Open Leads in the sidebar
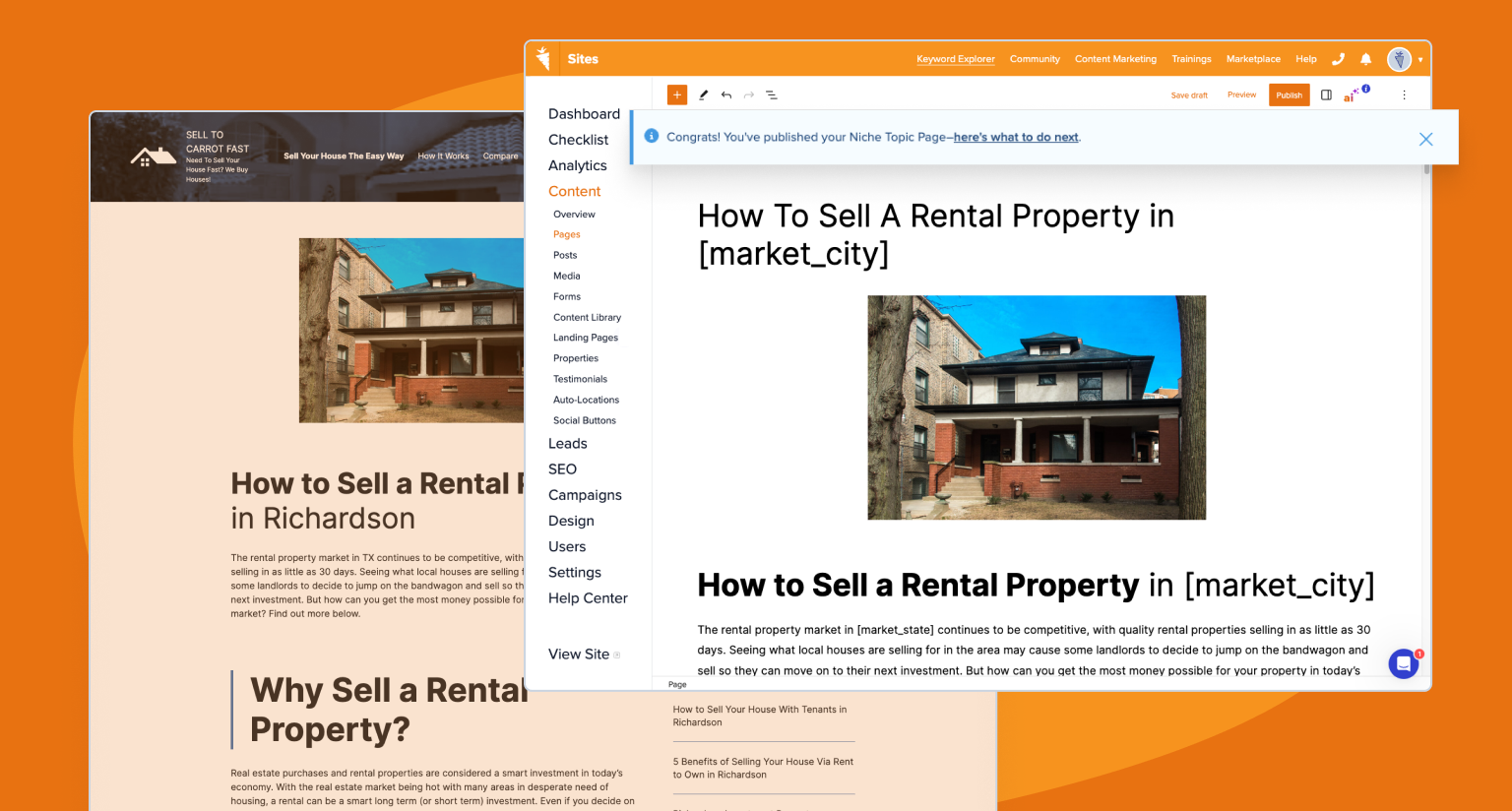Screen dimensions: 1512x811 [567, 444]
